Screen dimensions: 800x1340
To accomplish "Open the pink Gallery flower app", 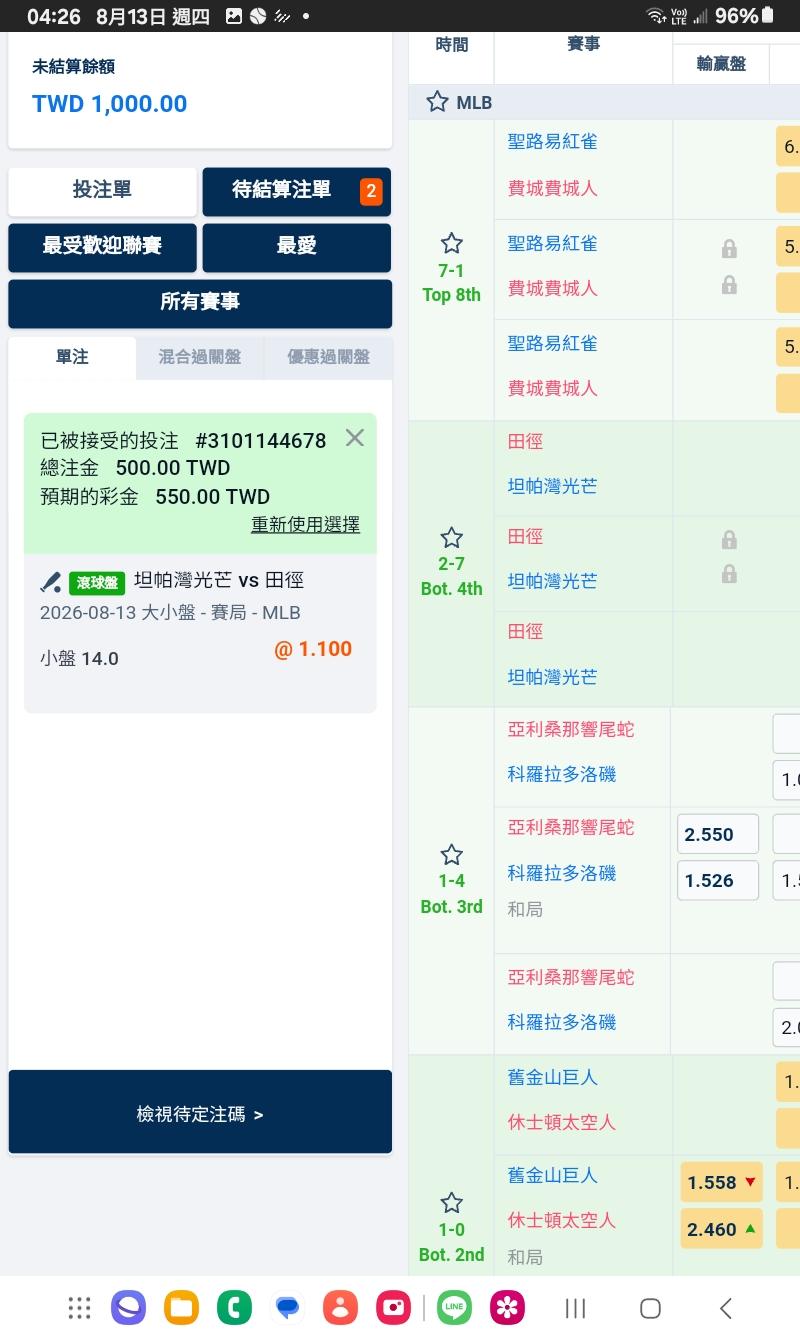I will 508,1307.
